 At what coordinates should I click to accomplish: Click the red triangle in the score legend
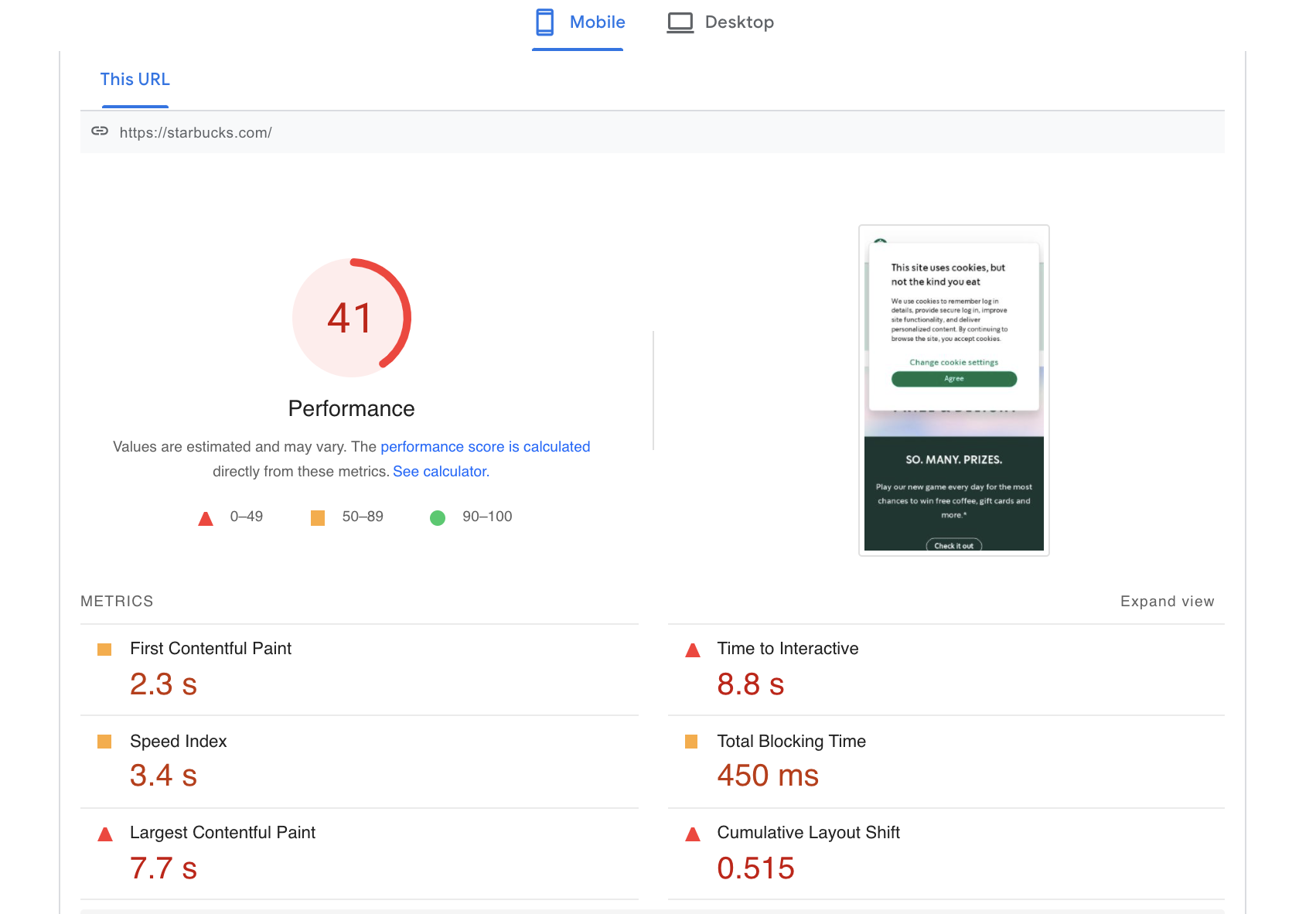205,517
